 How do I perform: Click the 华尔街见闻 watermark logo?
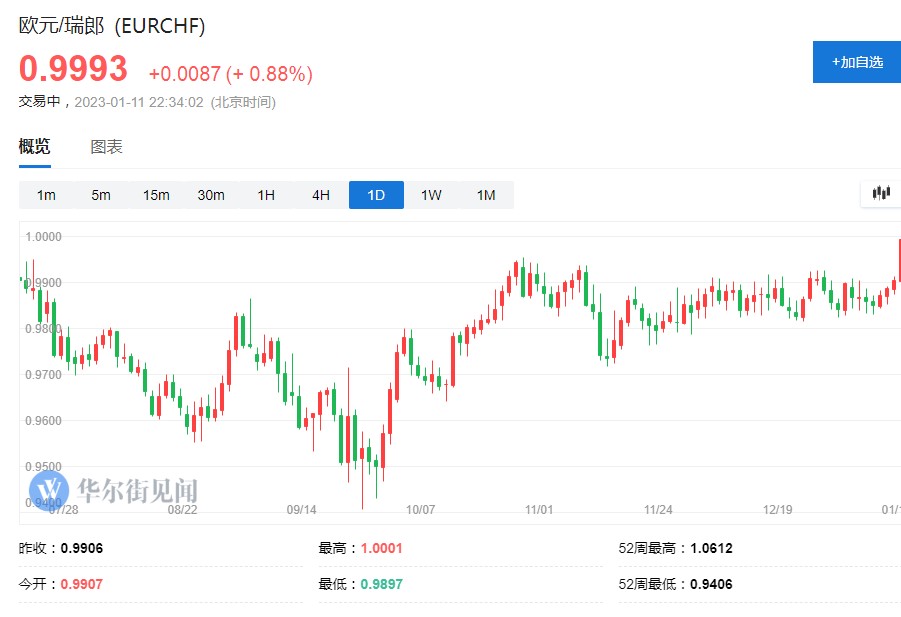coord(113,490)
